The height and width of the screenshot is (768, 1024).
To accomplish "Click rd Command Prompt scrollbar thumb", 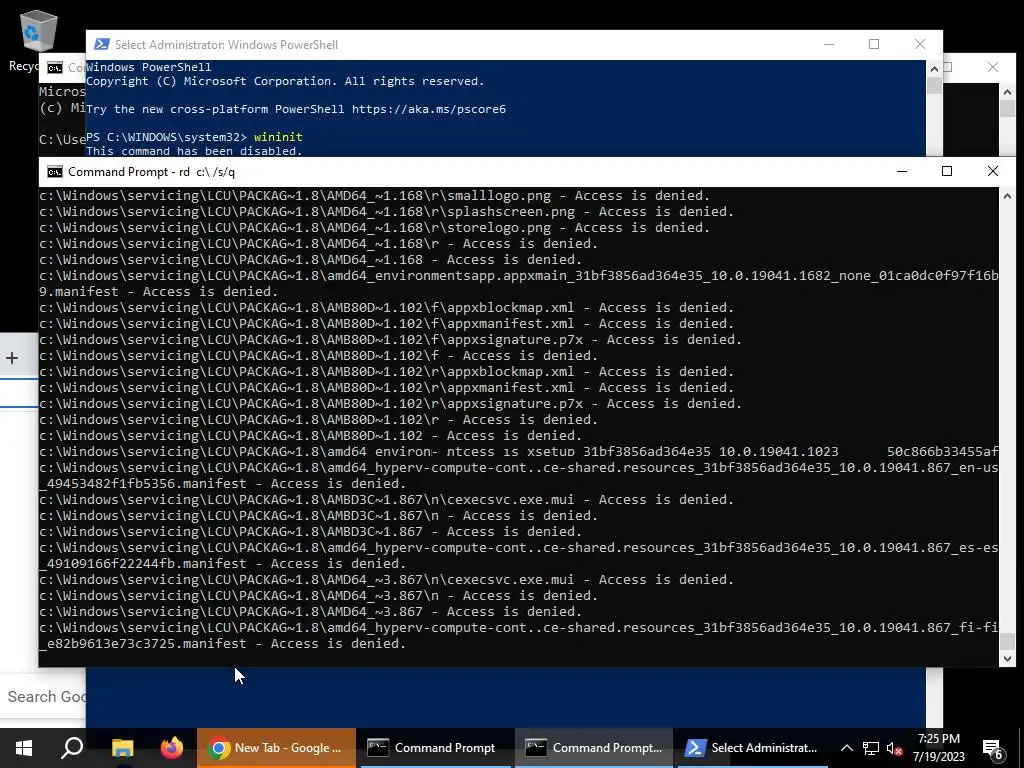I will 1008,641.
